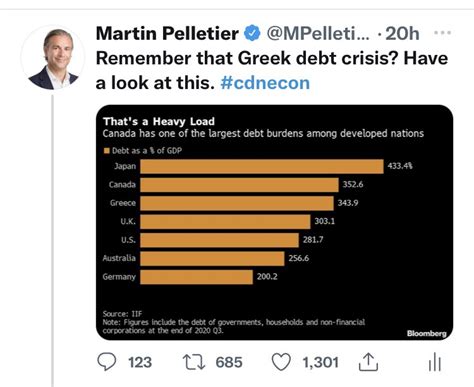The height and width of the screenshot is (387, 474).
Task: Click the tweet text about Greek debt
Action: click(x=272, y=70)
